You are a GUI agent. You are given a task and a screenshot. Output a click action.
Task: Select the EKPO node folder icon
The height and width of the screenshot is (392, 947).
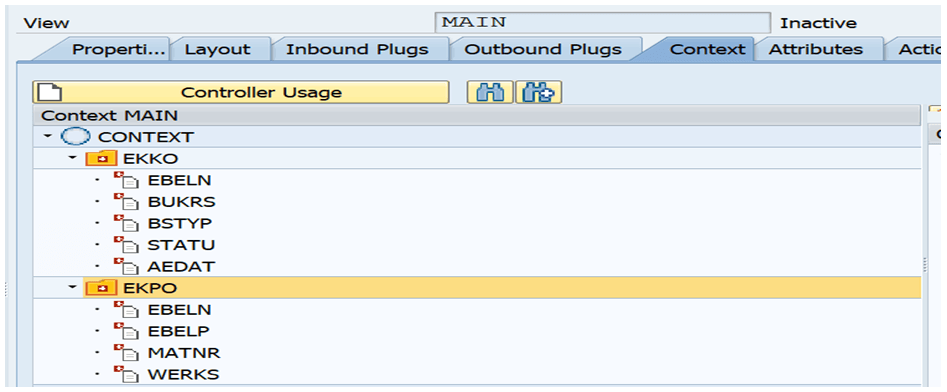(x=101, y=288)
